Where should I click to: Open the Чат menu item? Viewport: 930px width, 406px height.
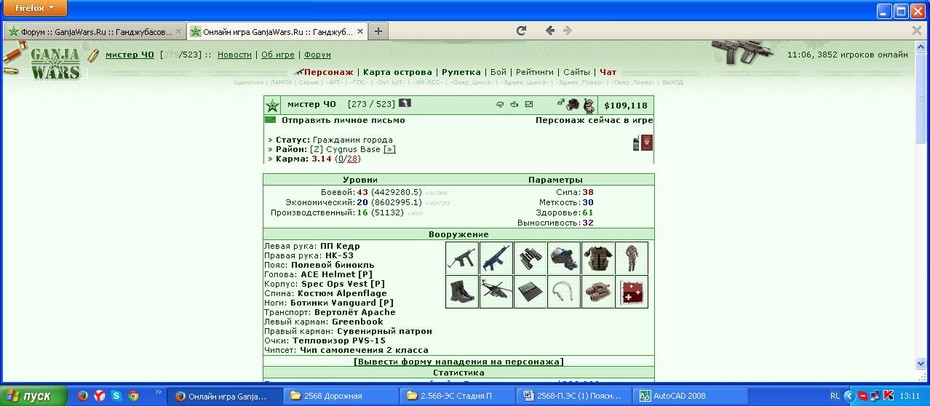tap(608, 72)
